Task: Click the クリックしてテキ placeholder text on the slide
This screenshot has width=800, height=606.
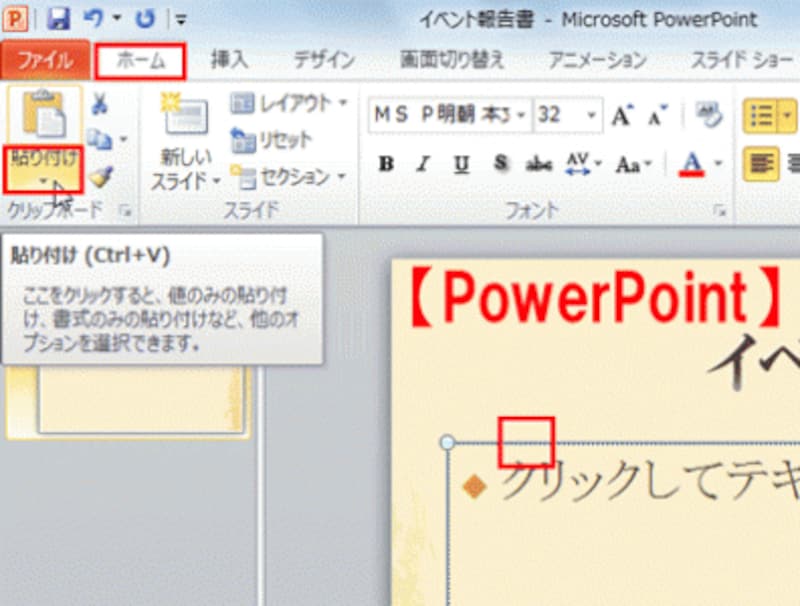Action: [651, 482]
